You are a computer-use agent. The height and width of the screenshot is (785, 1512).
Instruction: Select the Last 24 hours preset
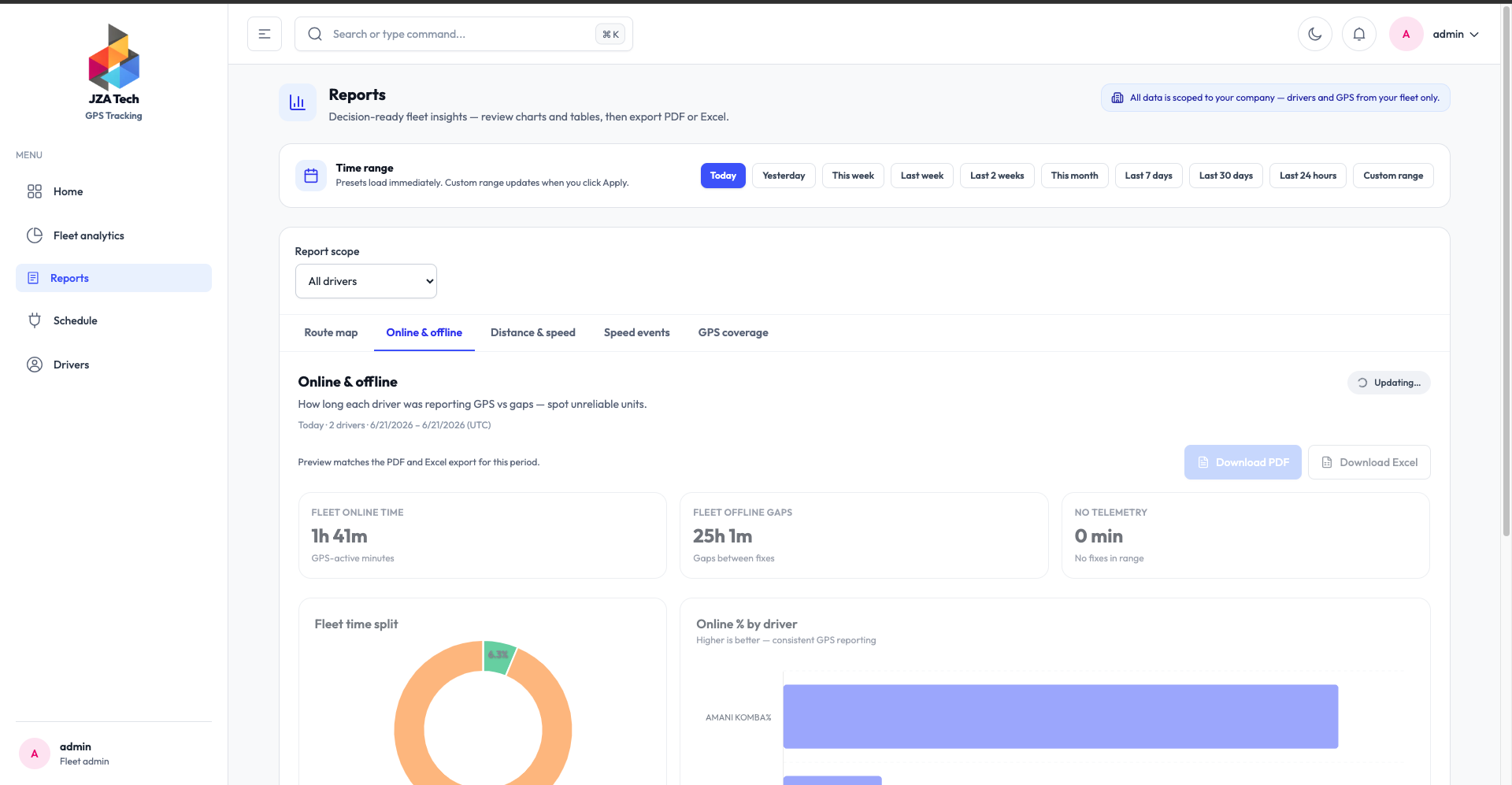point(1308,176)
